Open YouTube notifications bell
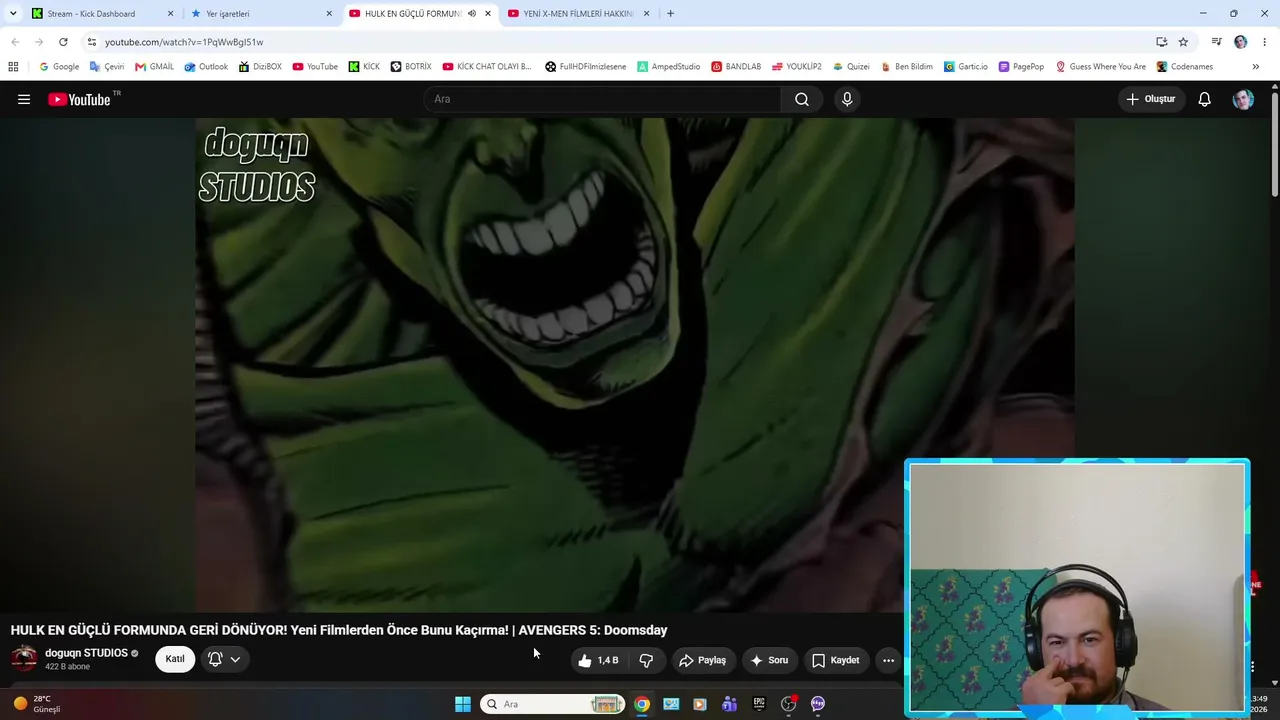Viewport: 1280px width, 720px height. [1205, 99]
